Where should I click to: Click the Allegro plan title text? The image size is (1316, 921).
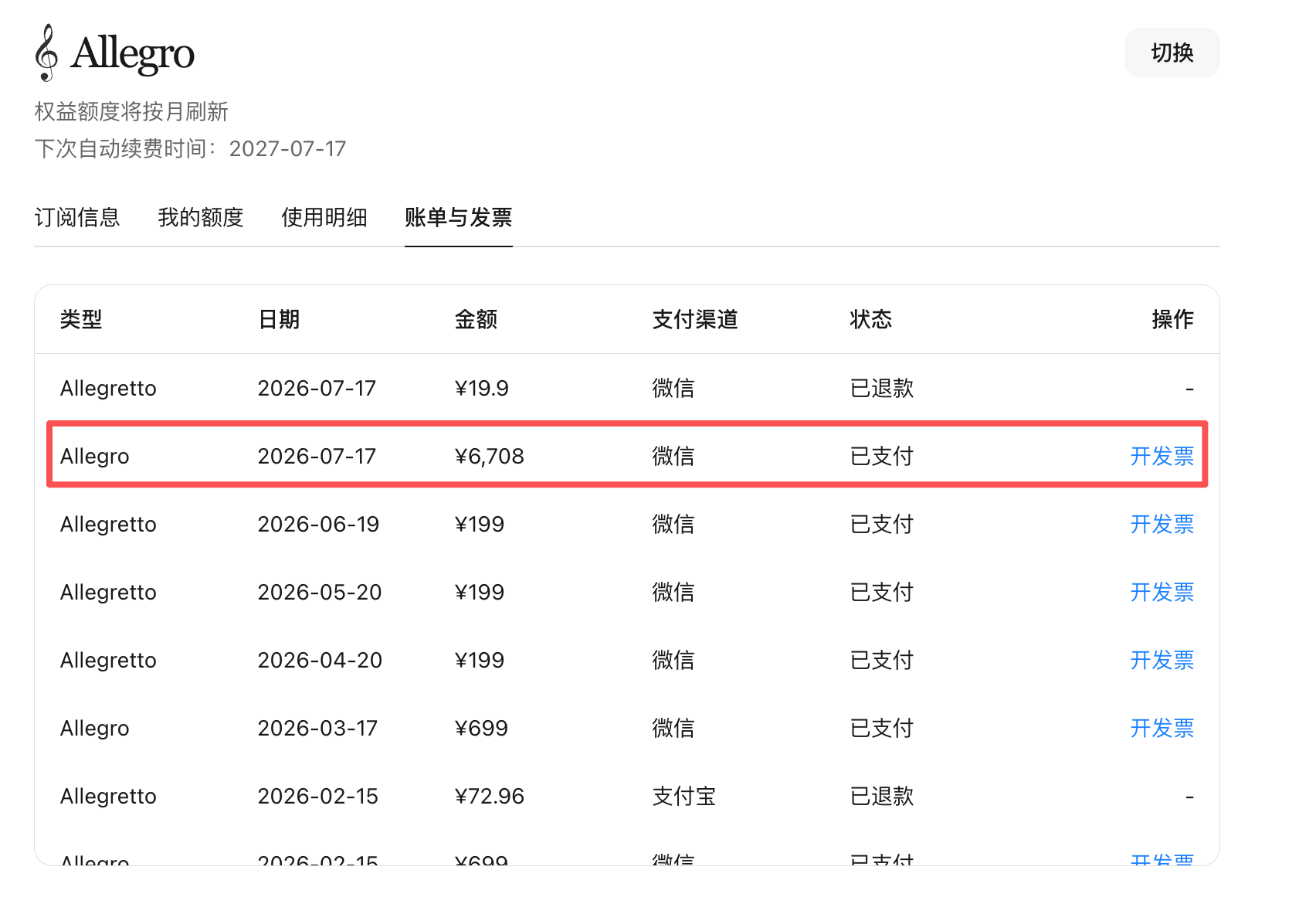point(132,53)
